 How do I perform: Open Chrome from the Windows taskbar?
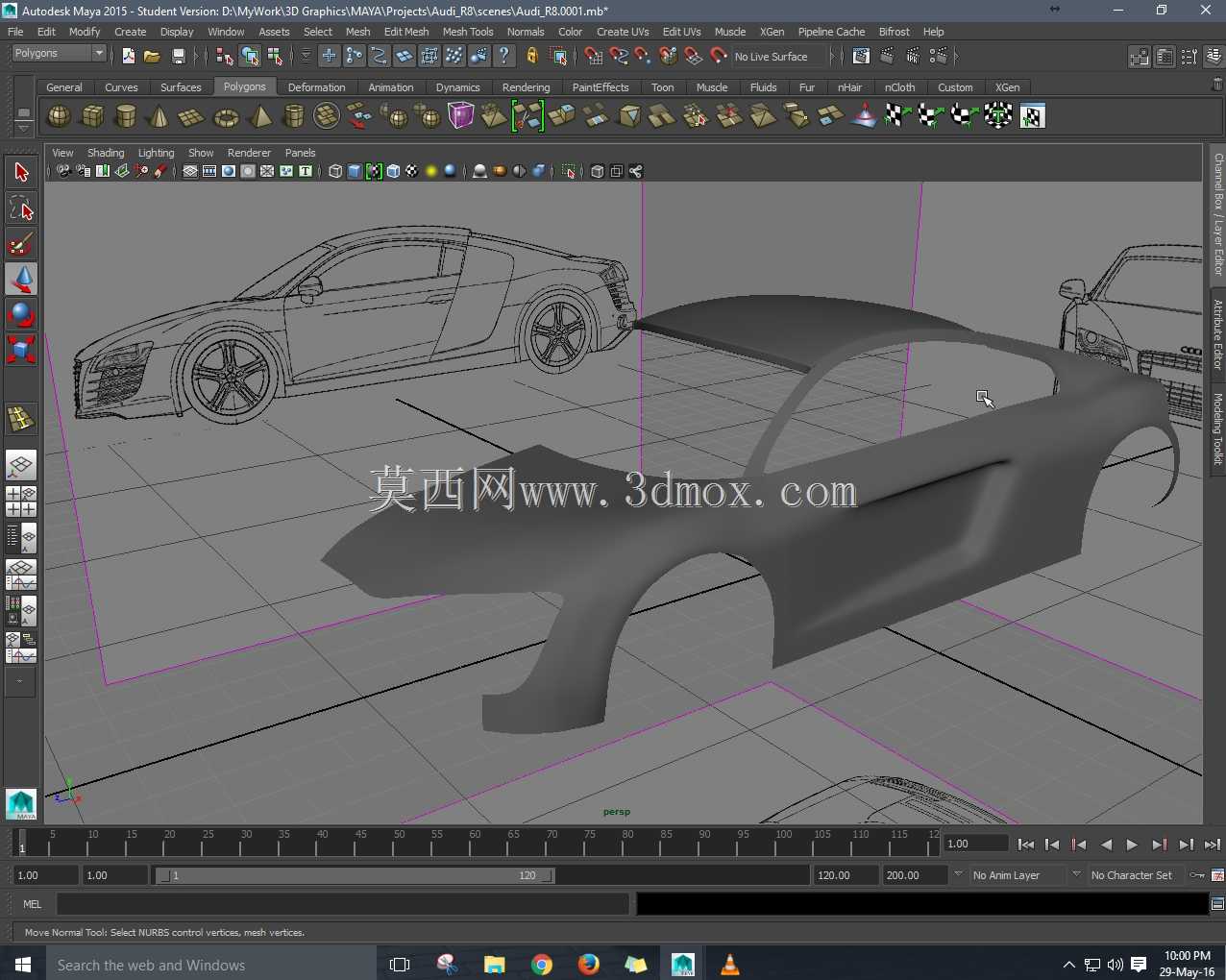(542, 964)
